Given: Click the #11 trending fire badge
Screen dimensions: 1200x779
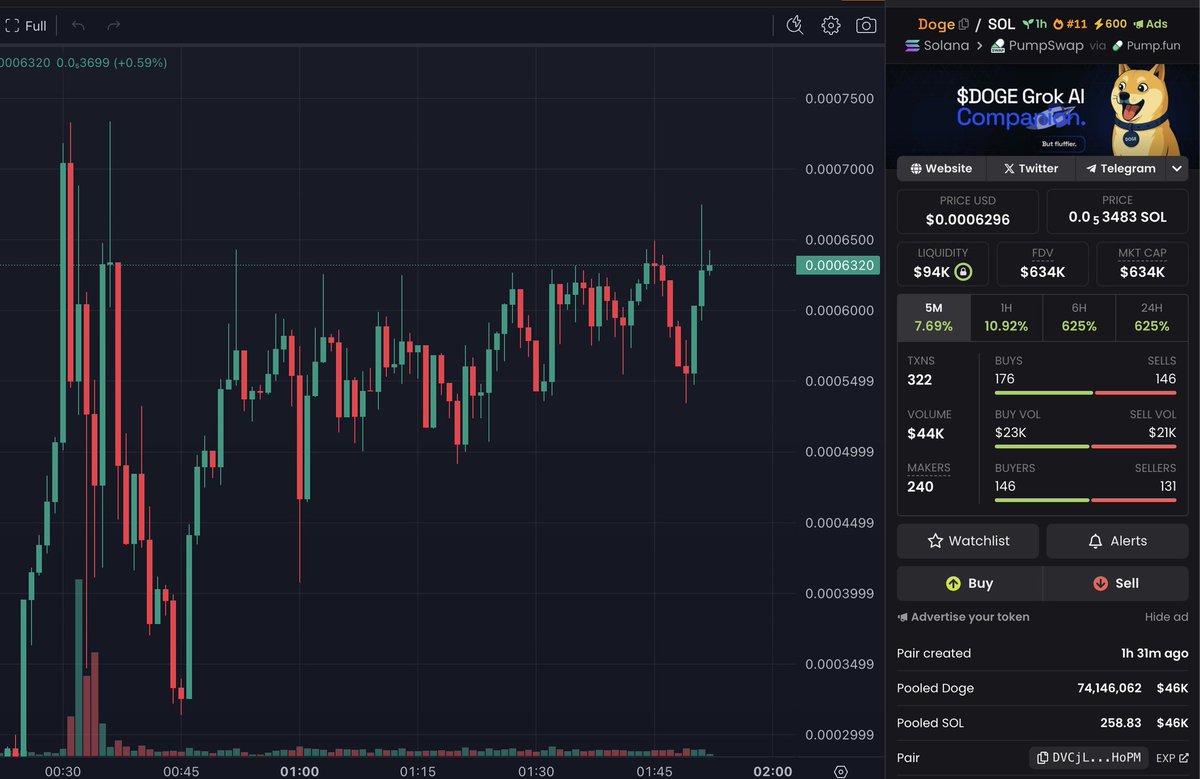Looking at the screenshot, I should pos(1070,24).
